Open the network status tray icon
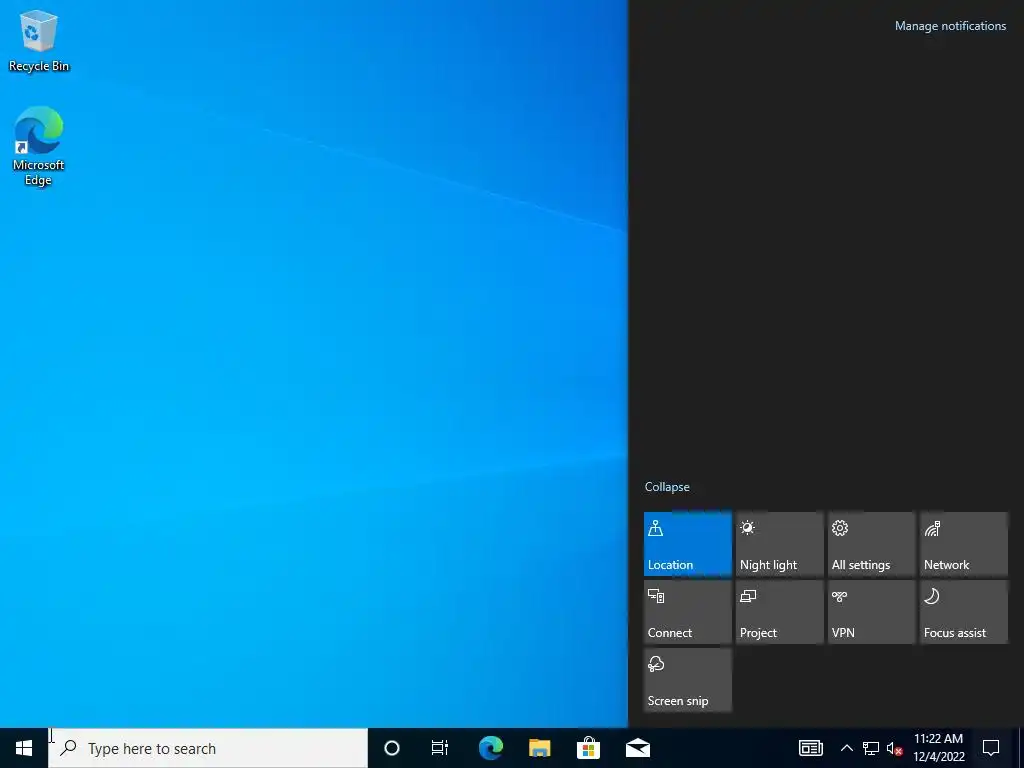The height and width of the screenshot is (768, 1024). pos(871,748)
